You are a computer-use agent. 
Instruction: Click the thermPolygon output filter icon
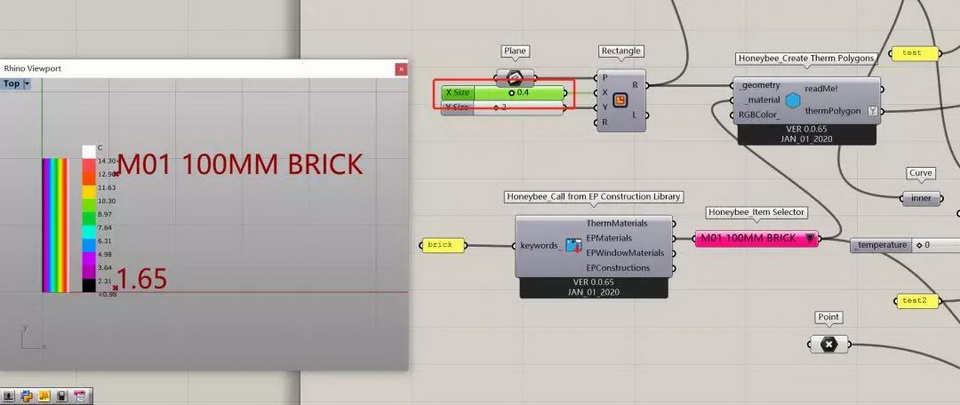click(872, 111)
